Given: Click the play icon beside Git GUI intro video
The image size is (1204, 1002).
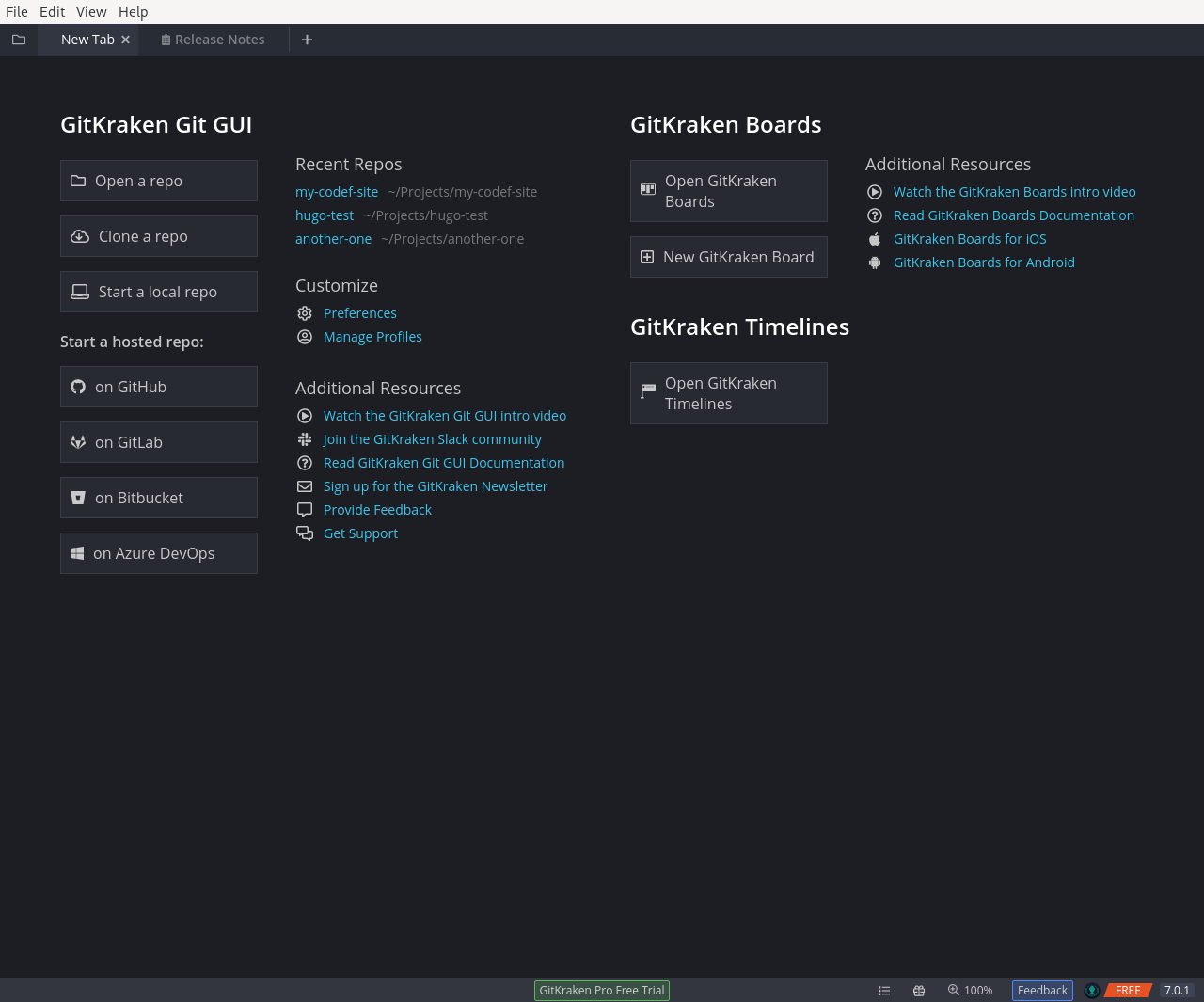Looking at the screenshot, I should (305, 416).
